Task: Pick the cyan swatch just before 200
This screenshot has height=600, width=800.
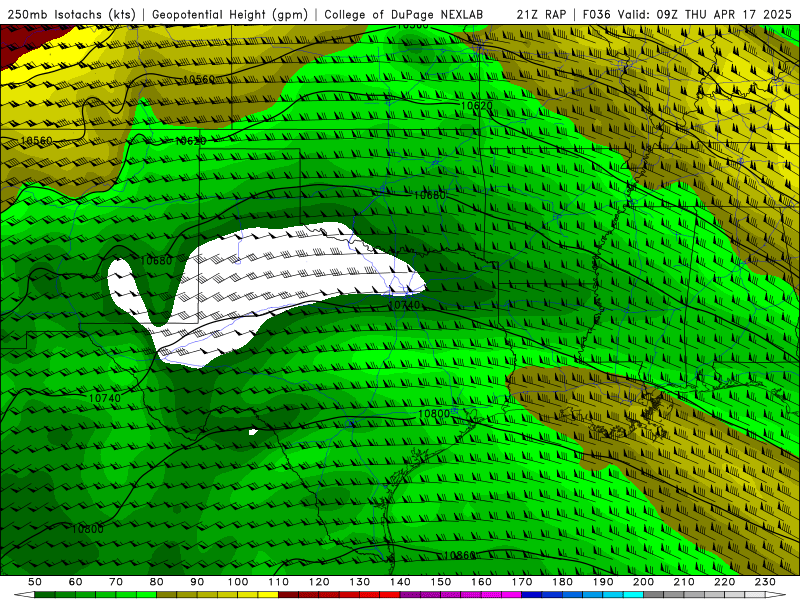Action: (633, 594)
